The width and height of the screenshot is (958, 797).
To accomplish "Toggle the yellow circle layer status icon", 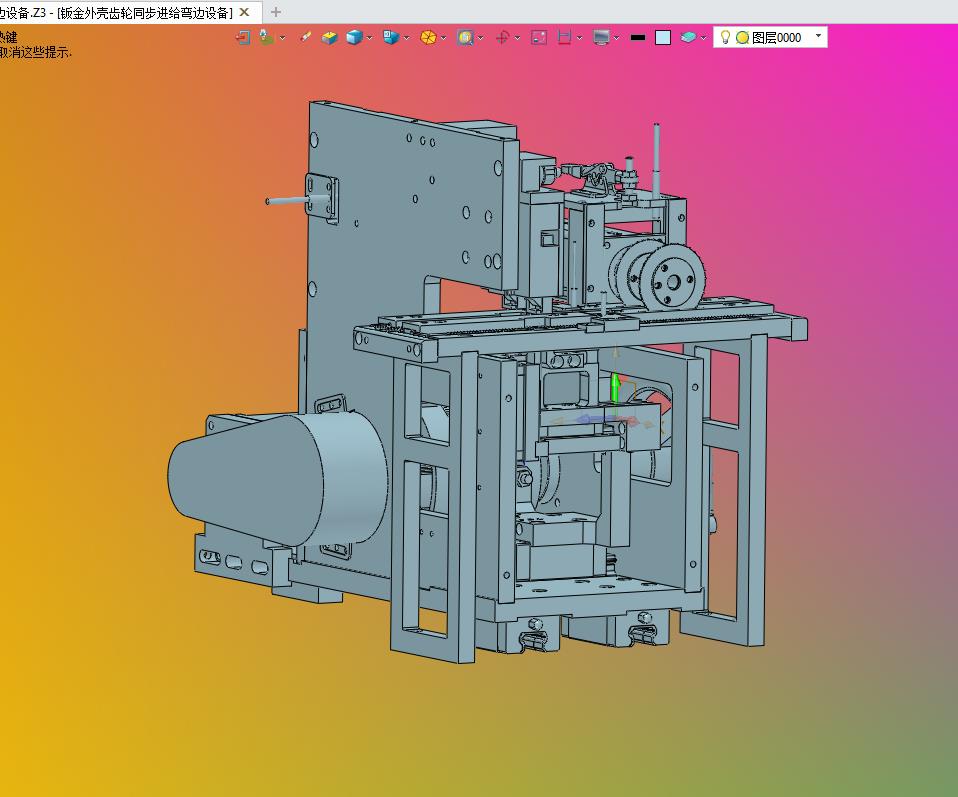I will 742,38.
